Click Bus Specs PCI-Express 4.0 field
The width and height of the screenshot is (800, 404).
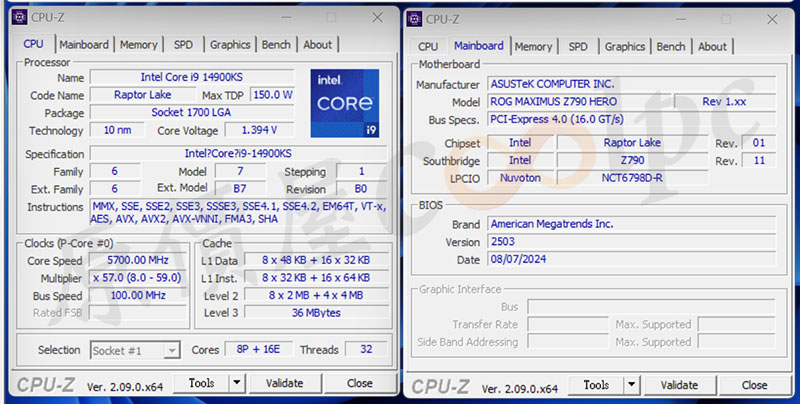pos(632,119)
